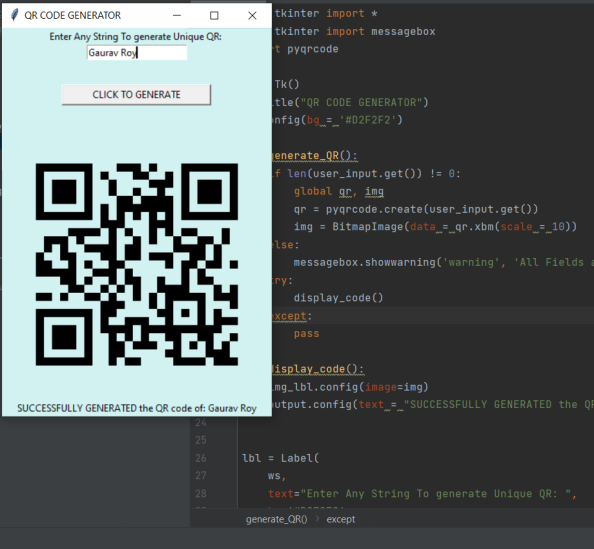594x549 pixels.
Task: Minimize the QR CODE GENERATOR window
Action: point(177,16)
